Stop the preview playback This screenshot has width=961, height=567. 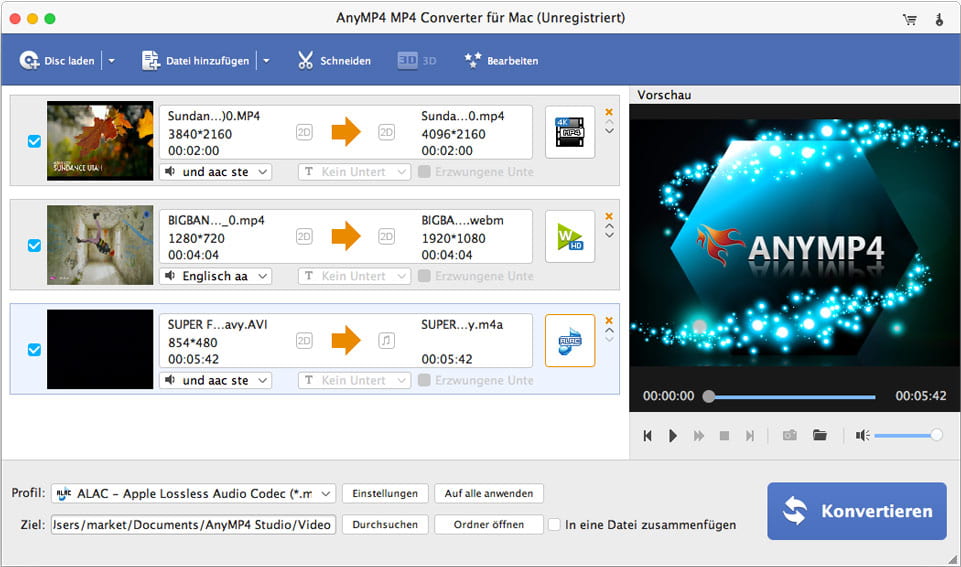724,435
